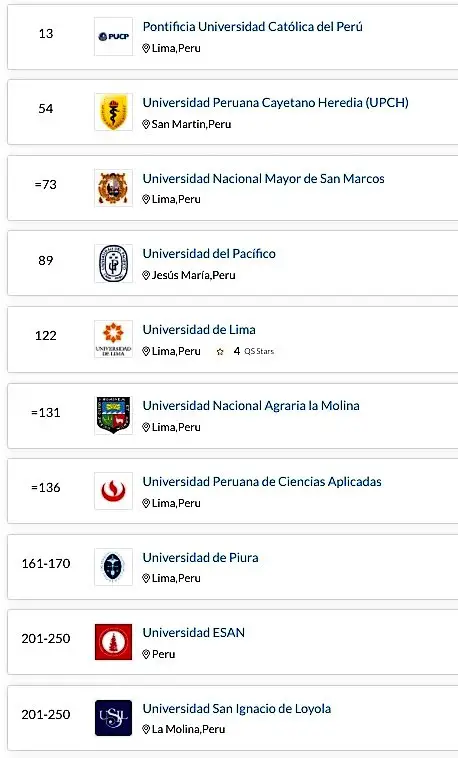Click the red UPC flame logo
458x758 pixels.
pyautogui.click(x=113, y=491)
